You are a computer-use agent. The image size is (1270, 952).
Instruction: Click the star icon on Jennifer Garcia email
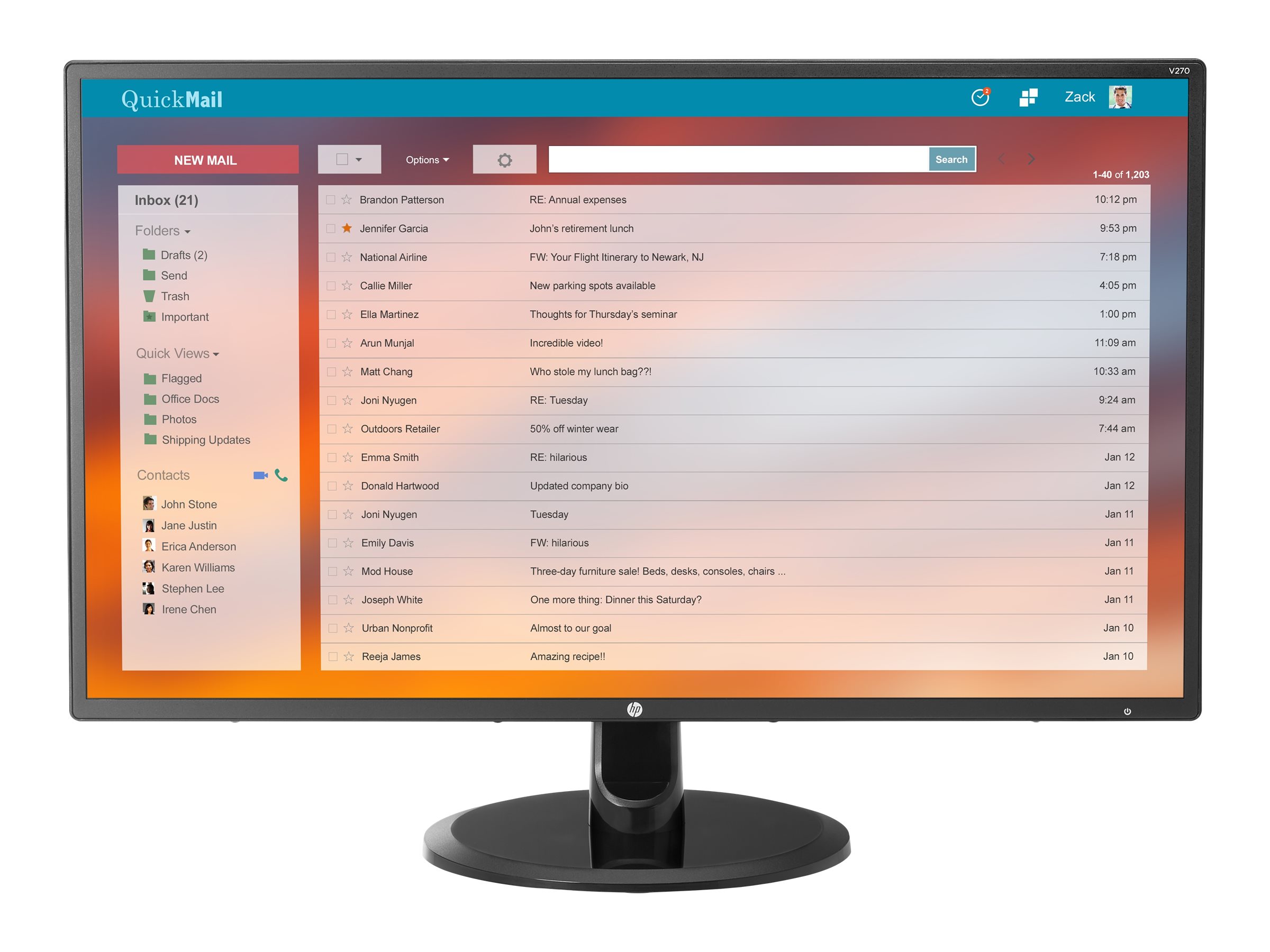[x=348, y=229]
